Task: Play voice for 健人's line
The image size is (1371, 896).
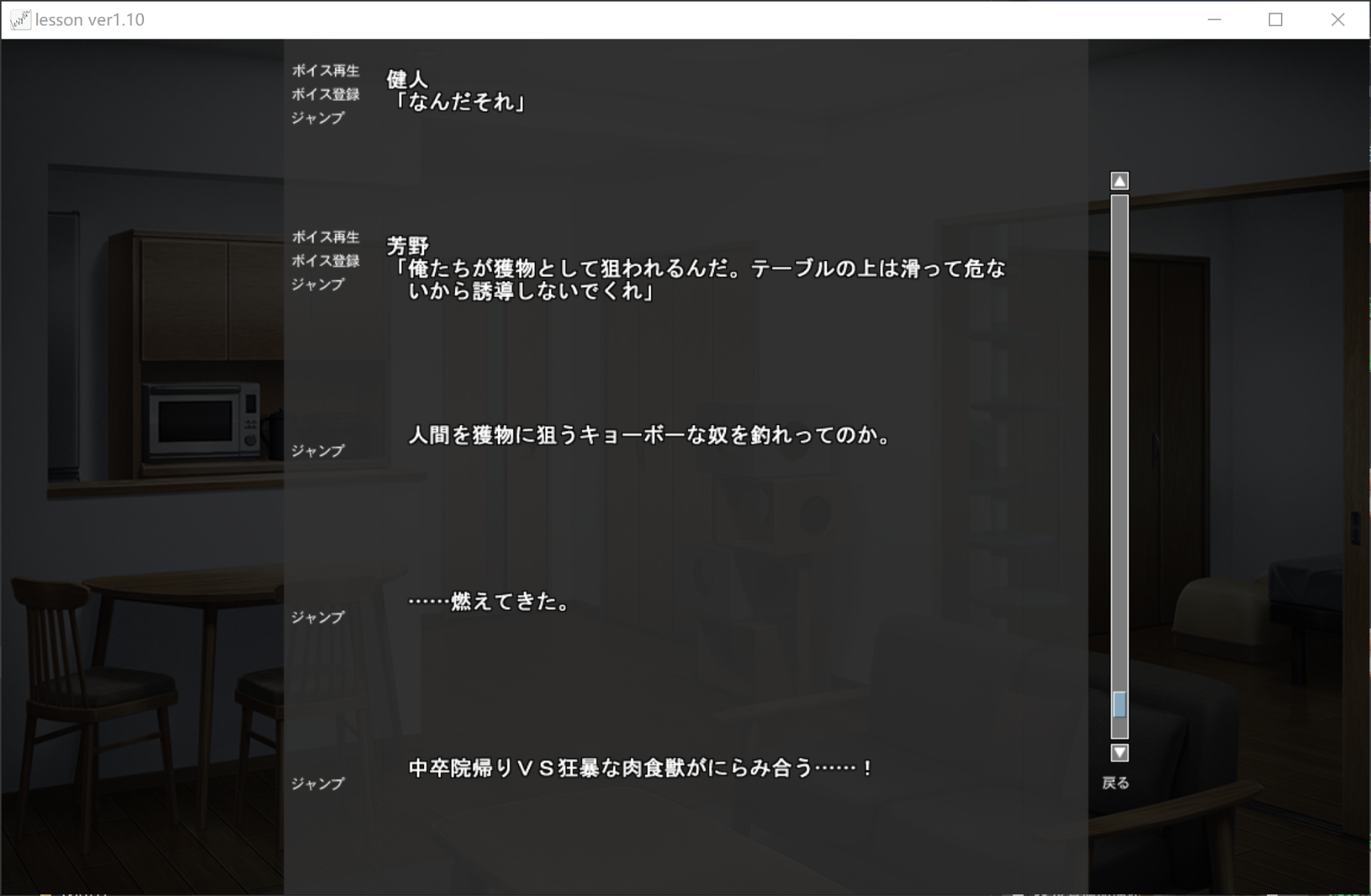Action: click(325, 71)
